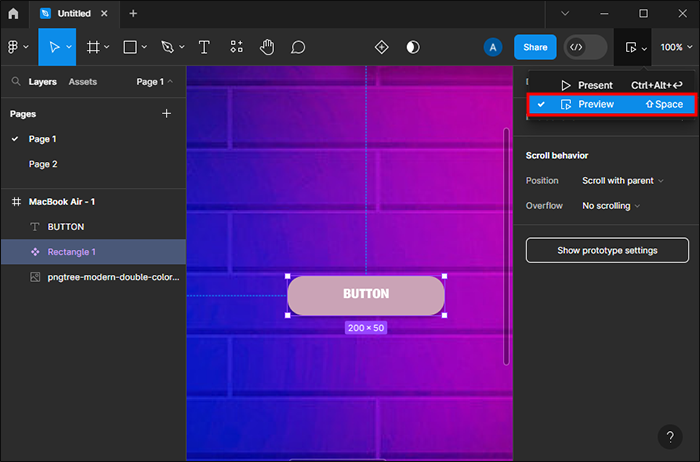700x462 pixels.
Task: Choose Present from the dropdown menu
Action: point(595,85)
